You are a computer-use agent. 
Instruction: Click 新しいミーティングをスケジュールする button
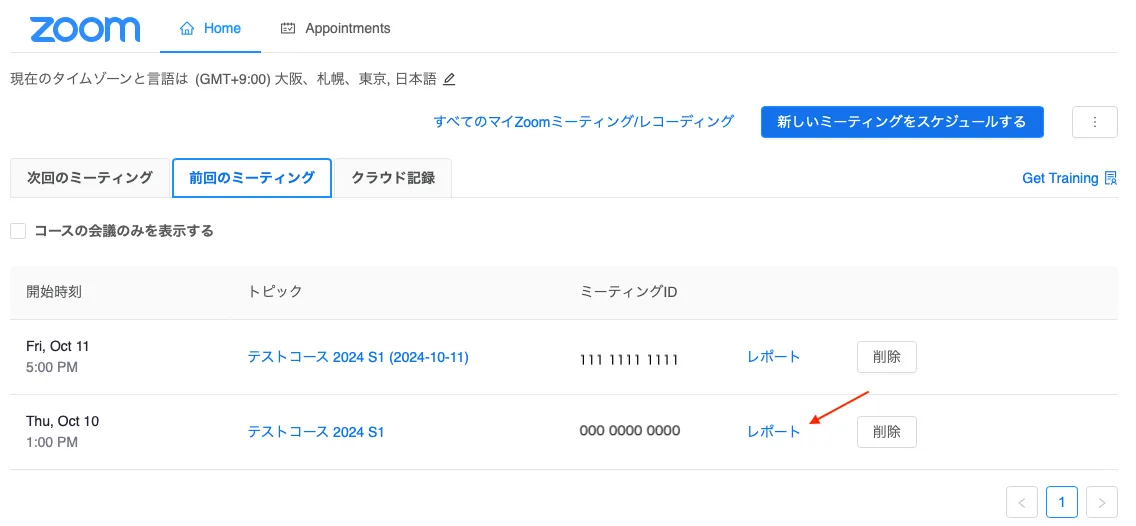pos(901,122)
